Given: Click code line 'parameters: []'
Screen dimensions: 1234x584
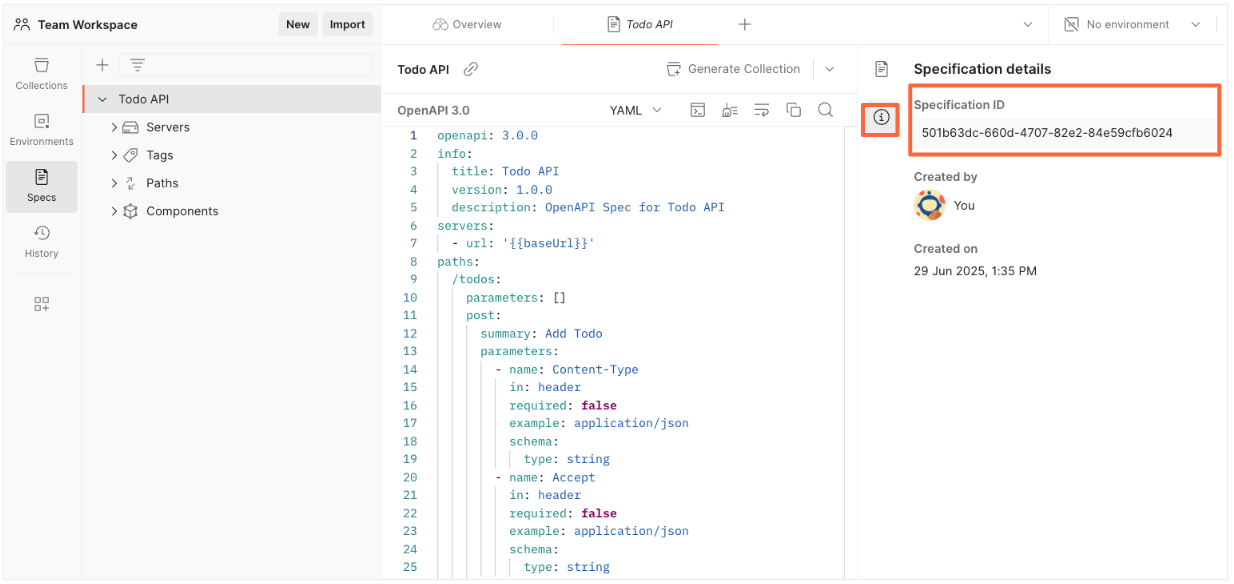Looking at the screenshot, I should pos(516,297).
